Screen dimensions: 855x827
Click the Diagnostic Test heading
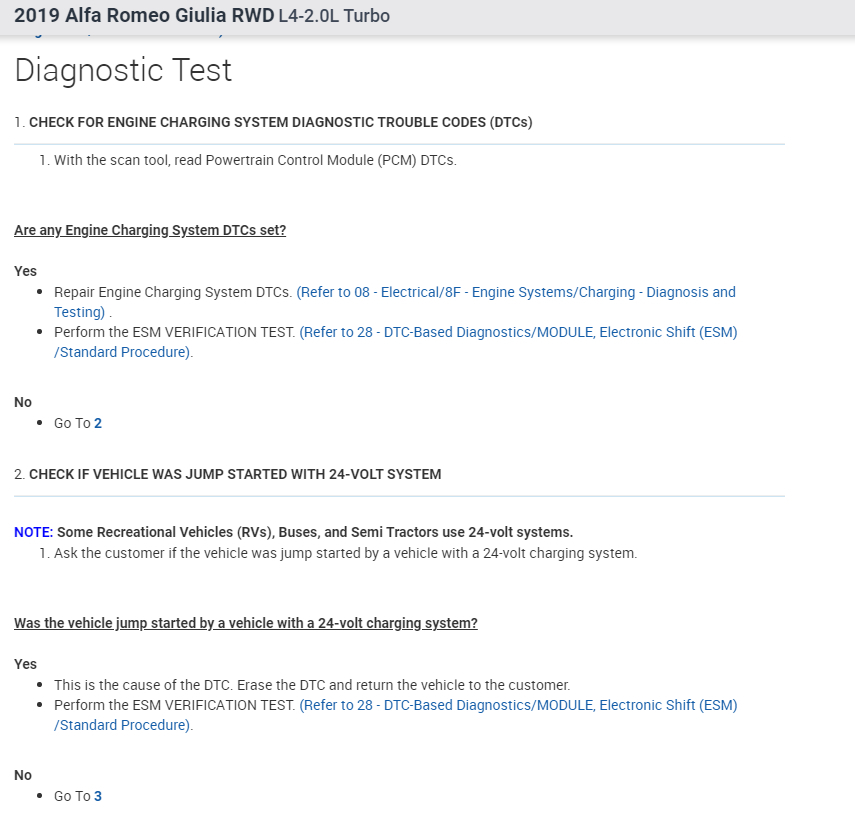point(123,70)
